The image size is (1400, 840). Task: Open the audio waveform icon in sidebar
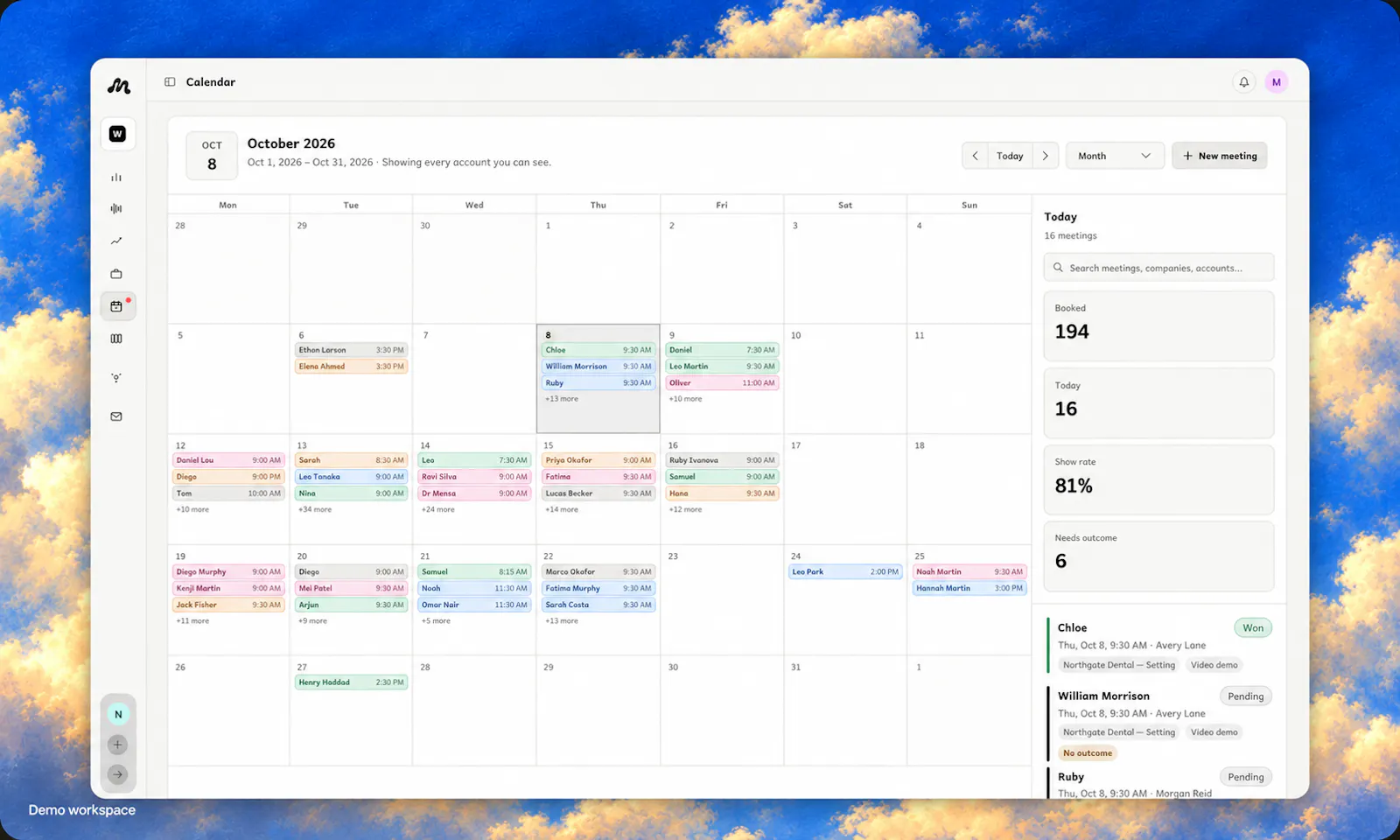coord(116,208)
